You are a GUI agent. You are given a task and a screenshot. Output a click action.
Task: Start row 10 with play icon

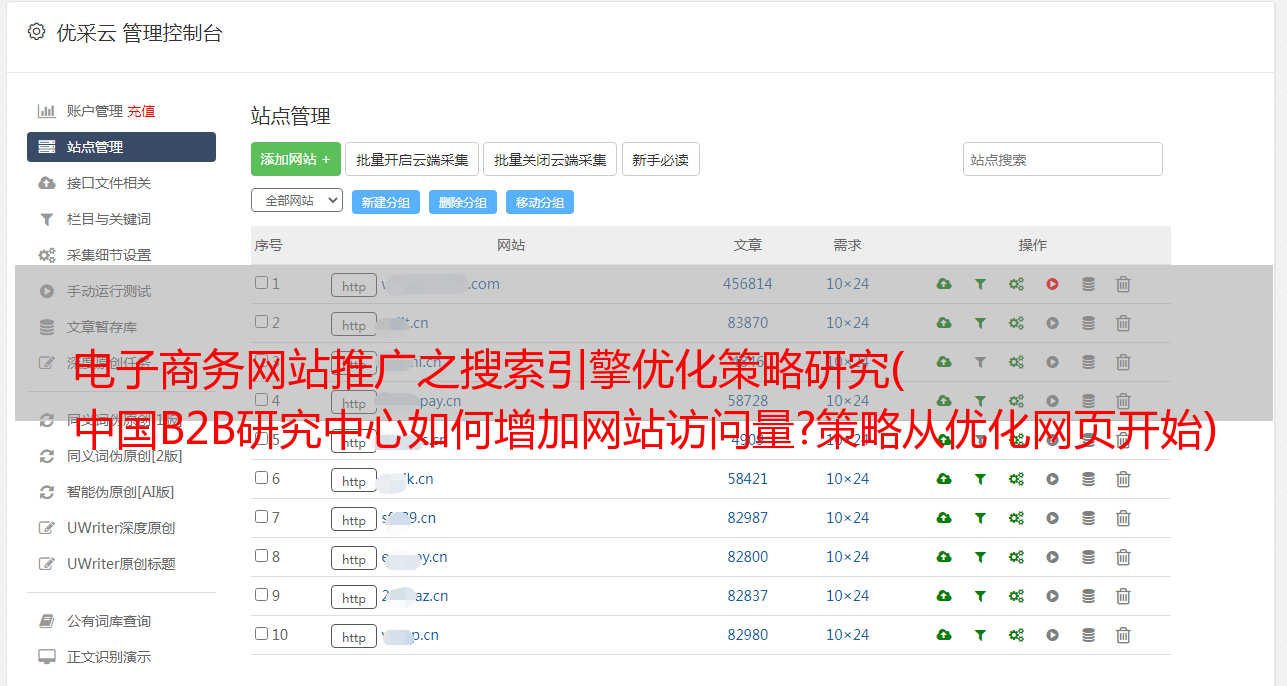point(1052,635)
